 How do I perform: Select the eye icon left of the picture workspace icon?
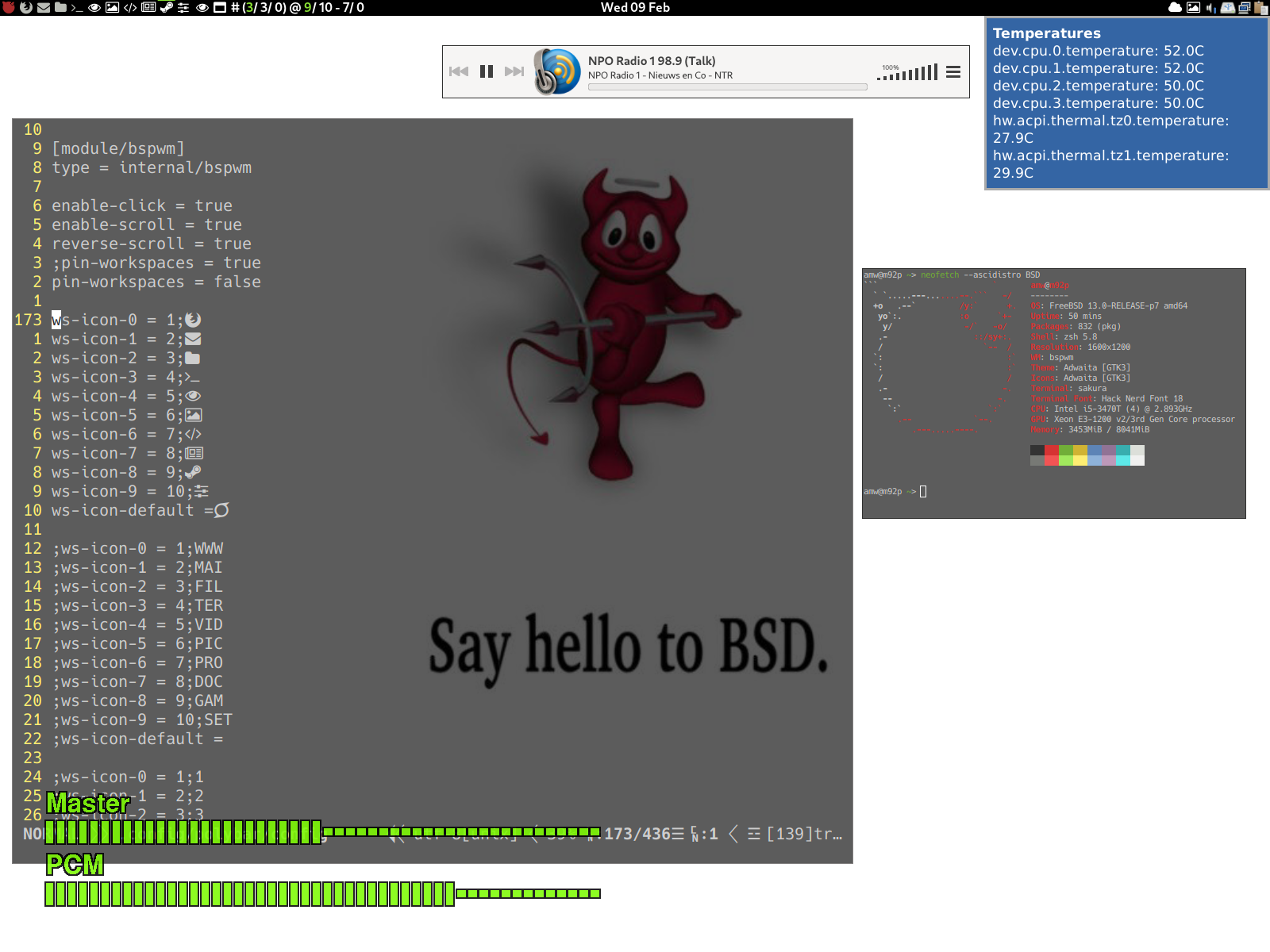(x=94, y=7)
